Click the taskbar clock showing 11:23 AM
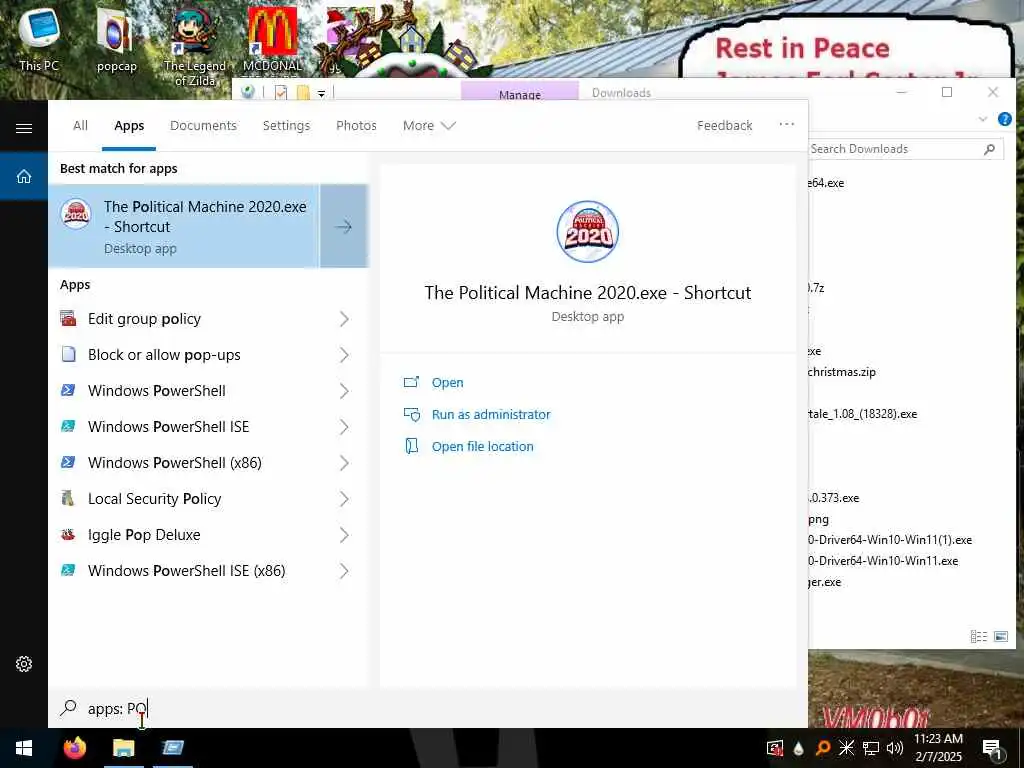Viewport: 1024px width, 768px height. 938,748
